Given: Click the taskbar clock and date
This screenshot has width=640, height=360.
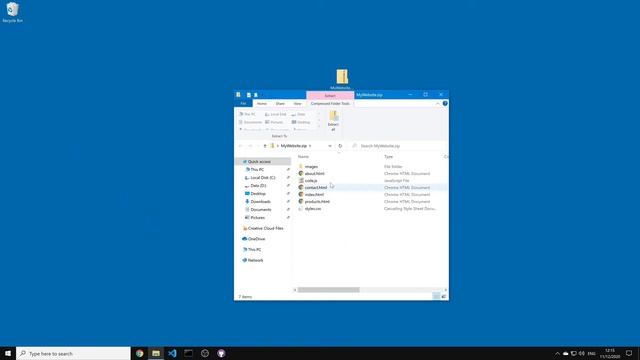Looking at the screenshot, I should click(x=610, y=353).
